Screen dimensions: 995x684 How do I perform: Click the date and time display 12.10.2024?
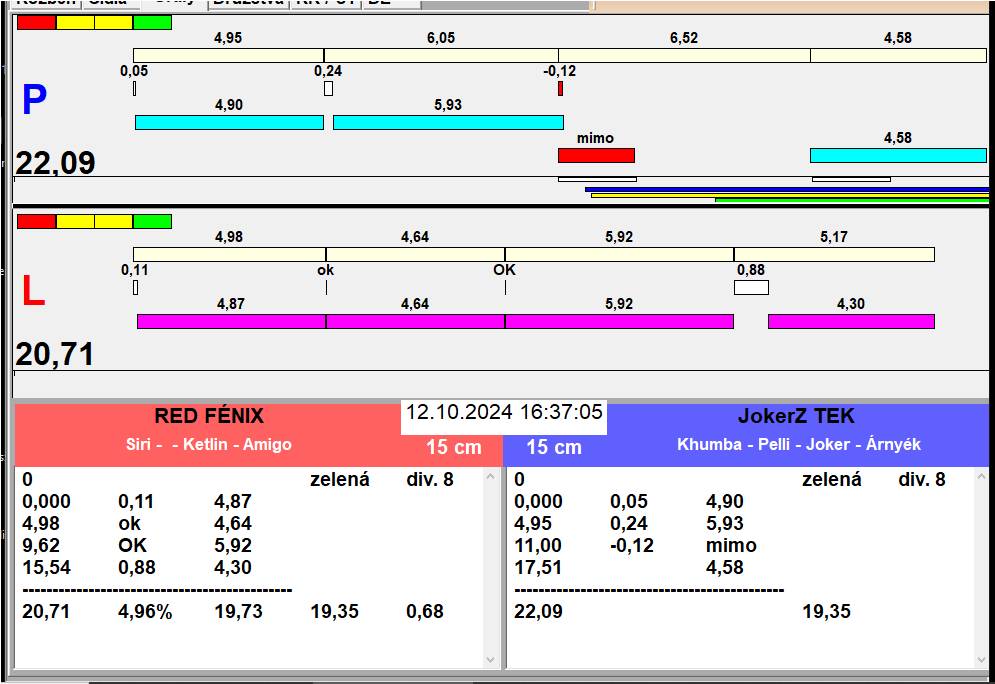(504, 413)
